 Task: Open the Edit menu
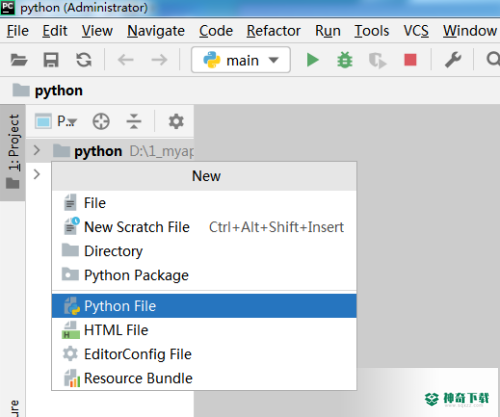coord(55,31)
